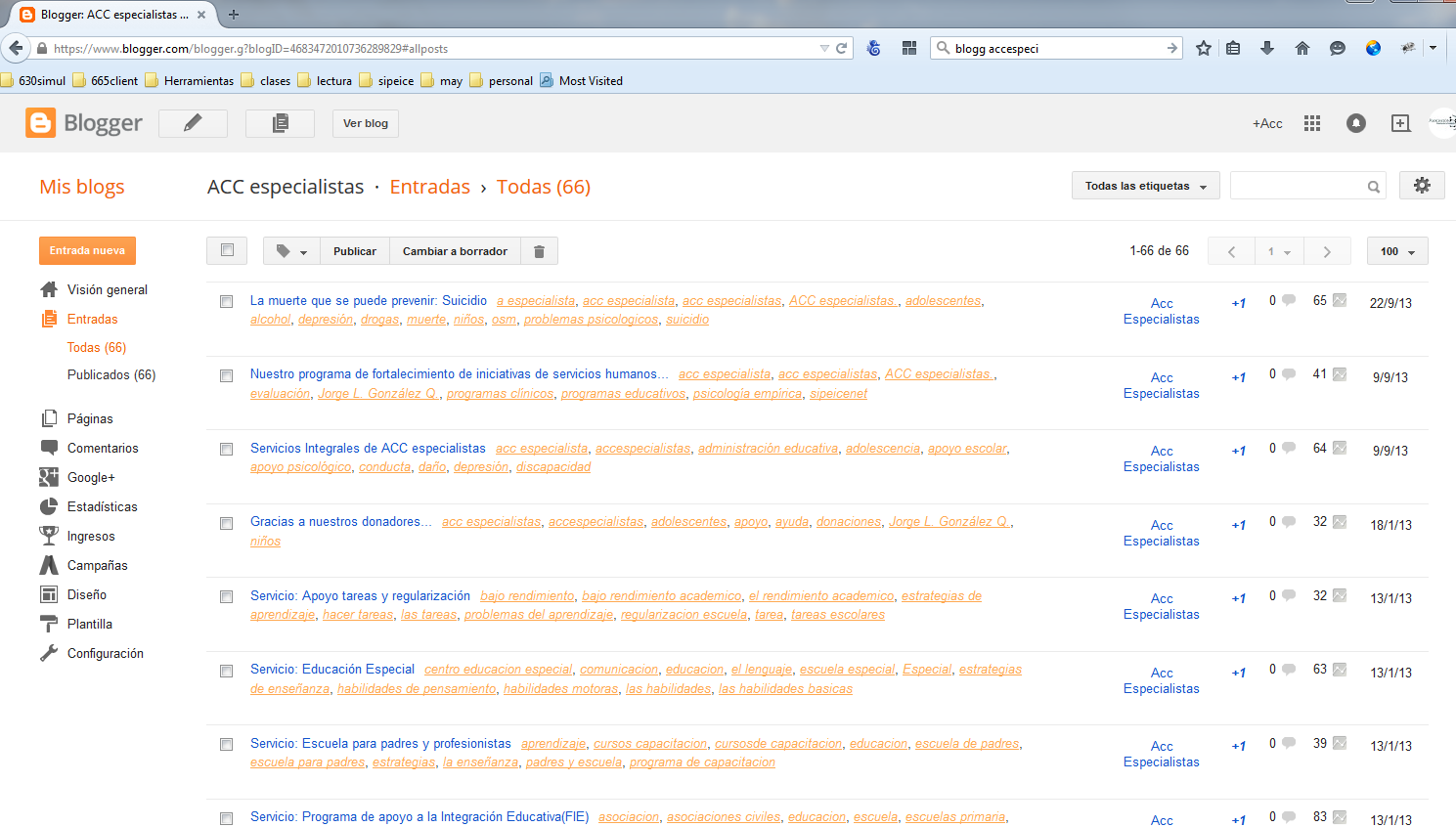
Task: Click comment bubble for Suicidio post
Action: pos(1289,300)
